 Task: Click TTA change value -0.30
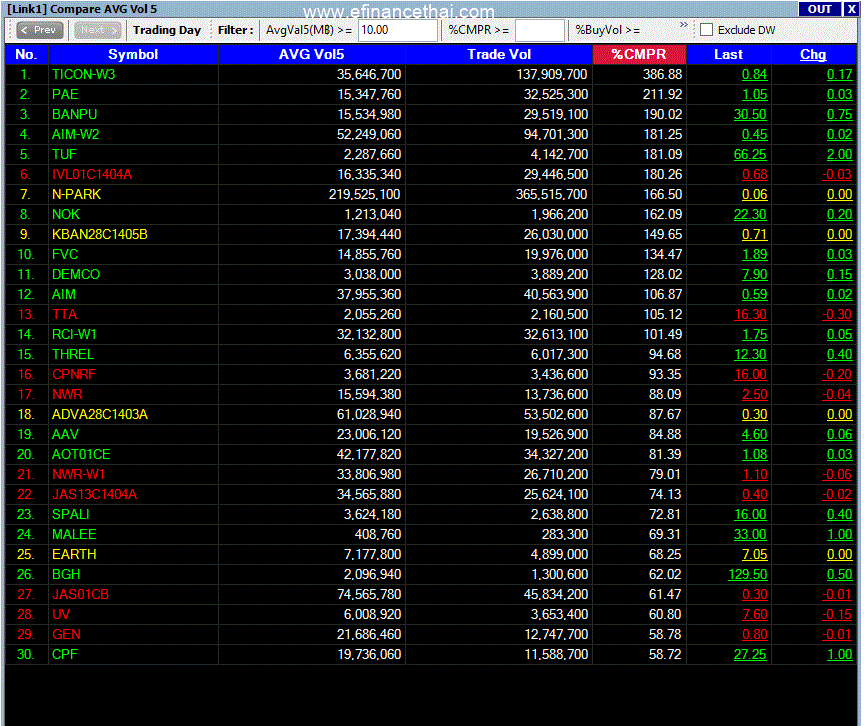coord(837,315)
